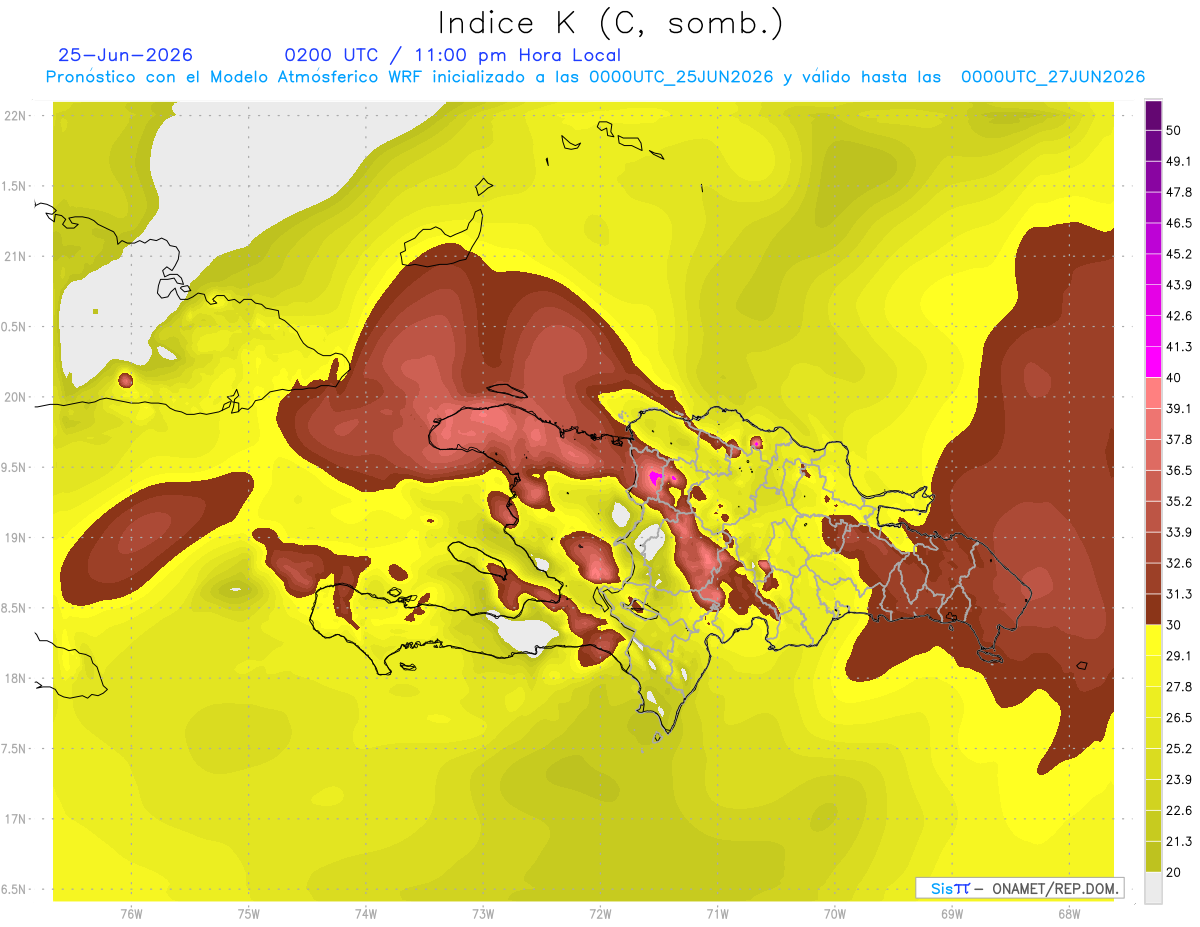Pick the dark brown swatch between 30 and 31.3
Screen dimensions: 1200x927
coord(1153,609)
